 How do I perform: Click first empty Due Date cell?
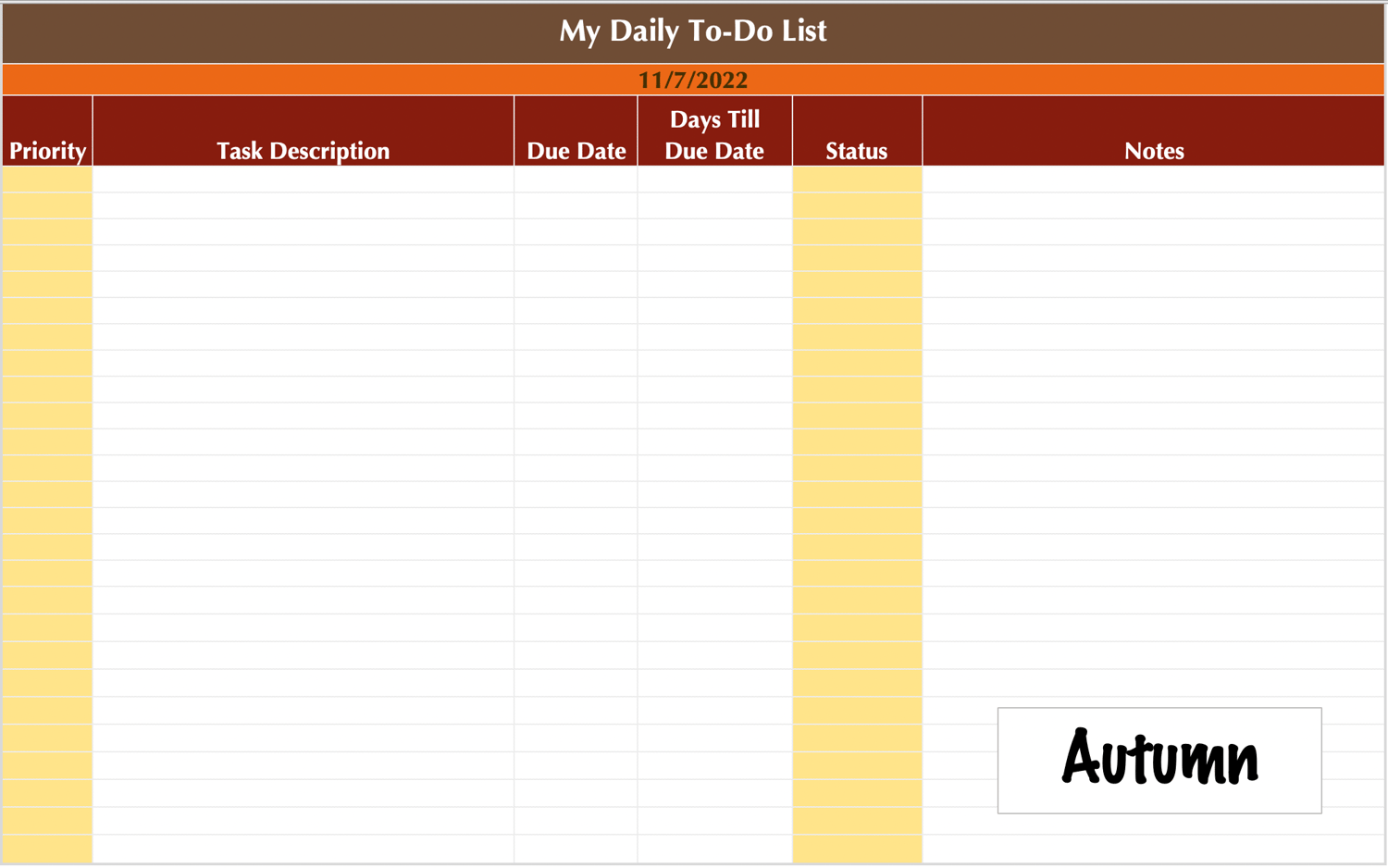coord(576,180)
